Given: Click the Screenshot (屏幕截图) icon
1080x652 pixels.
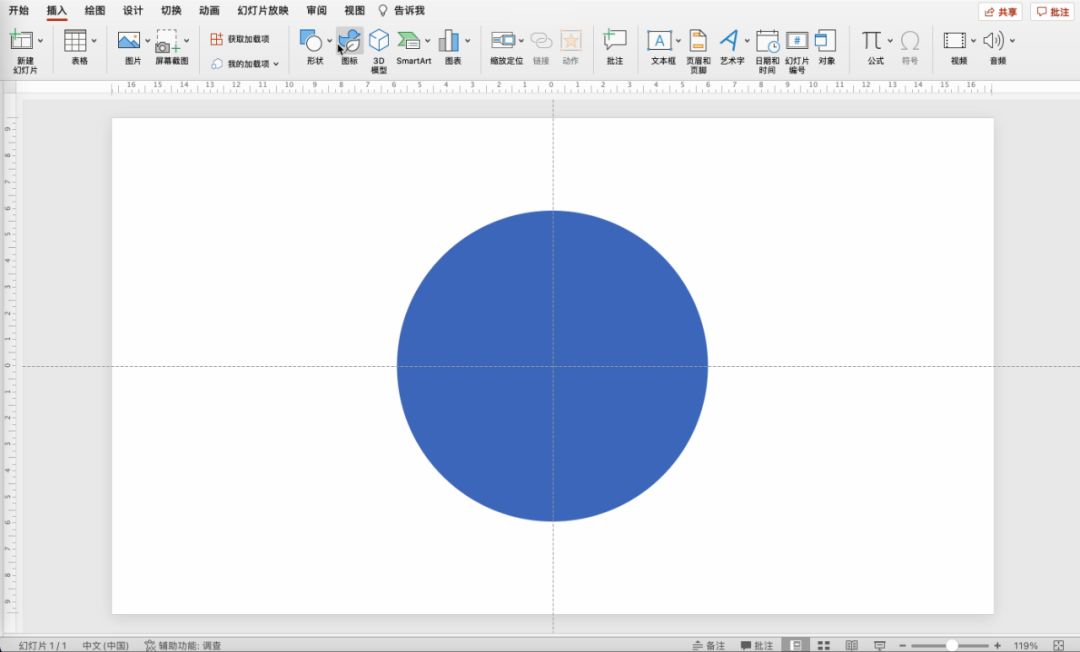Looking at the screenshot, I should point(167,41).
